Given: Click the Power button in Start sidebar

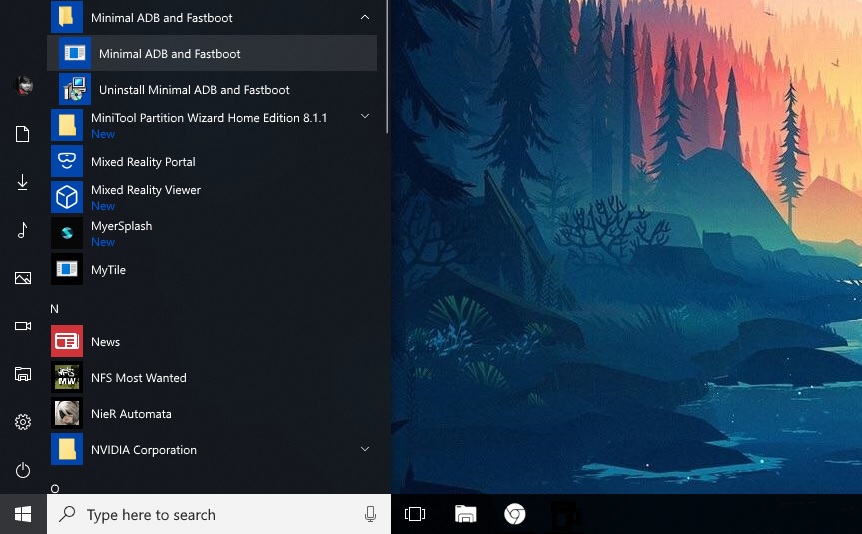Looking at the screenshot, I should (x=23, y=470).
